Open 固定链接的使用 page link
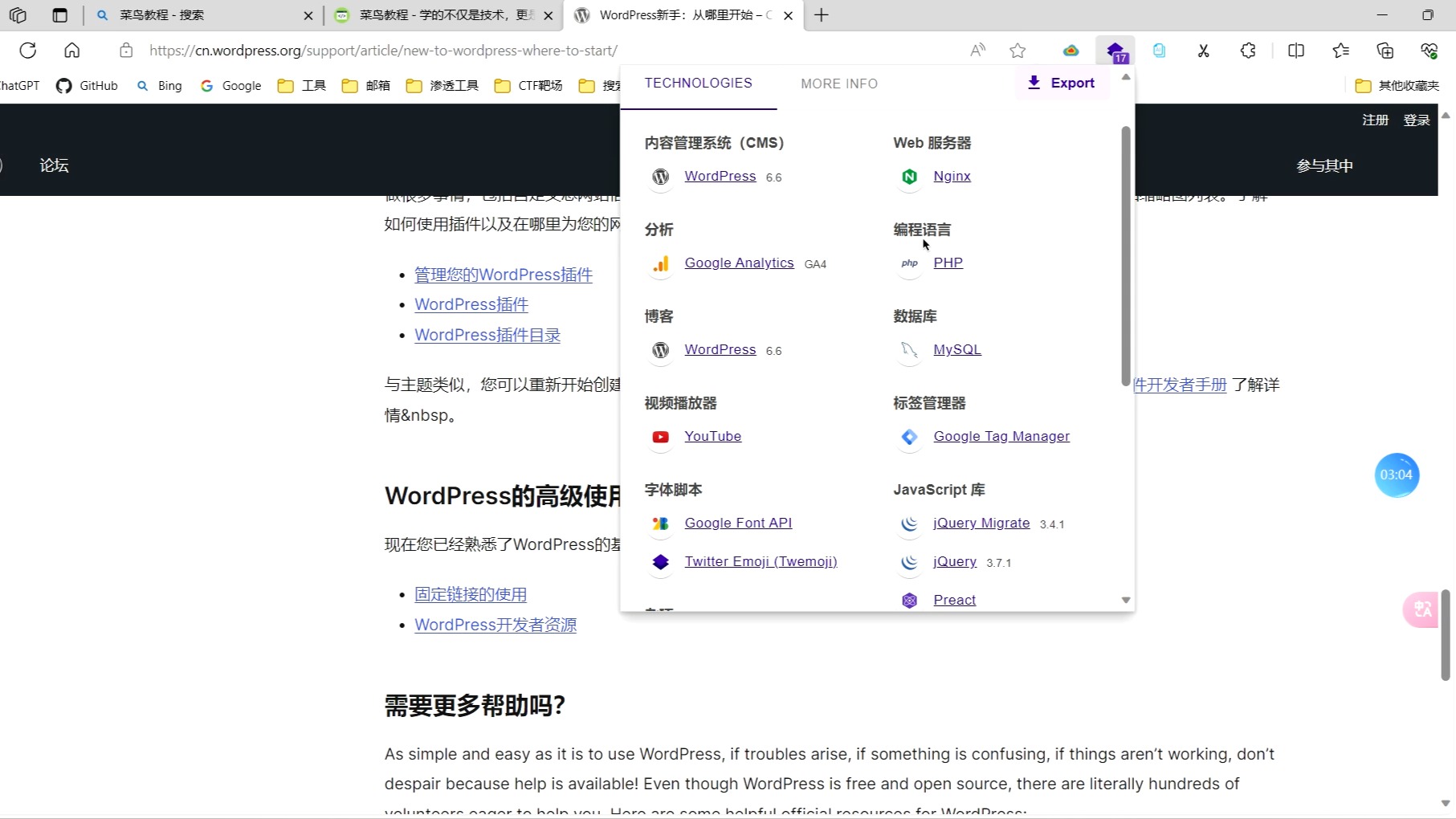1456x819 pixels. point(471,594)
